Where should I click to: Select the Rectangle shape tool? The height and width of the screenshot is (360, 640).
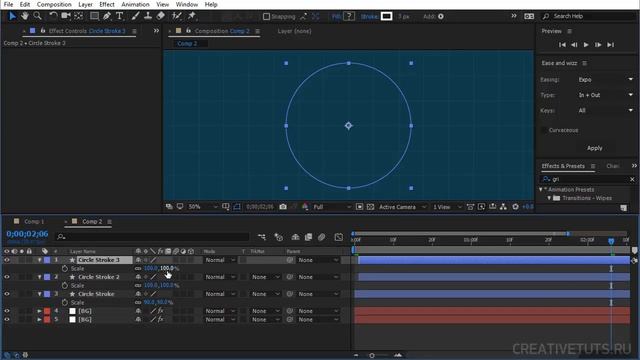coord(94,16)
